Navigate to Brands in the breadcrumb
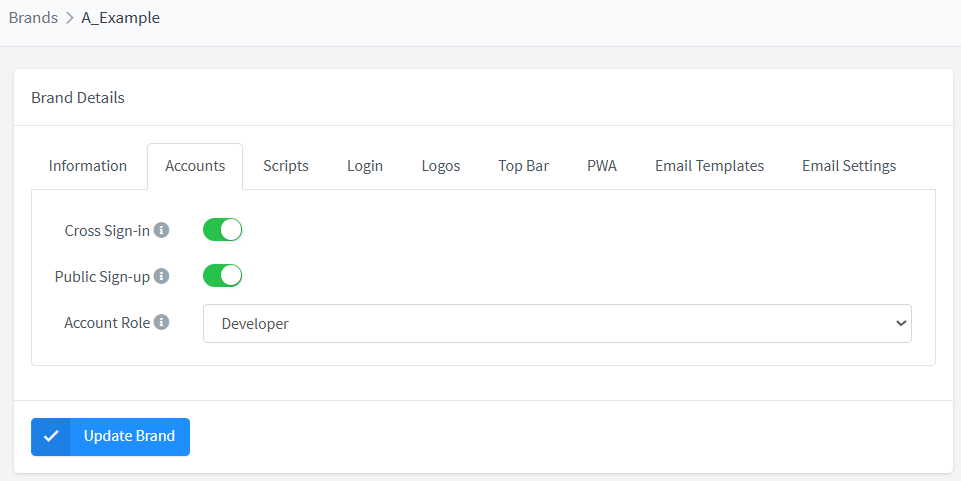The height and width of the screenshot is (481, 961). (33, 17)
